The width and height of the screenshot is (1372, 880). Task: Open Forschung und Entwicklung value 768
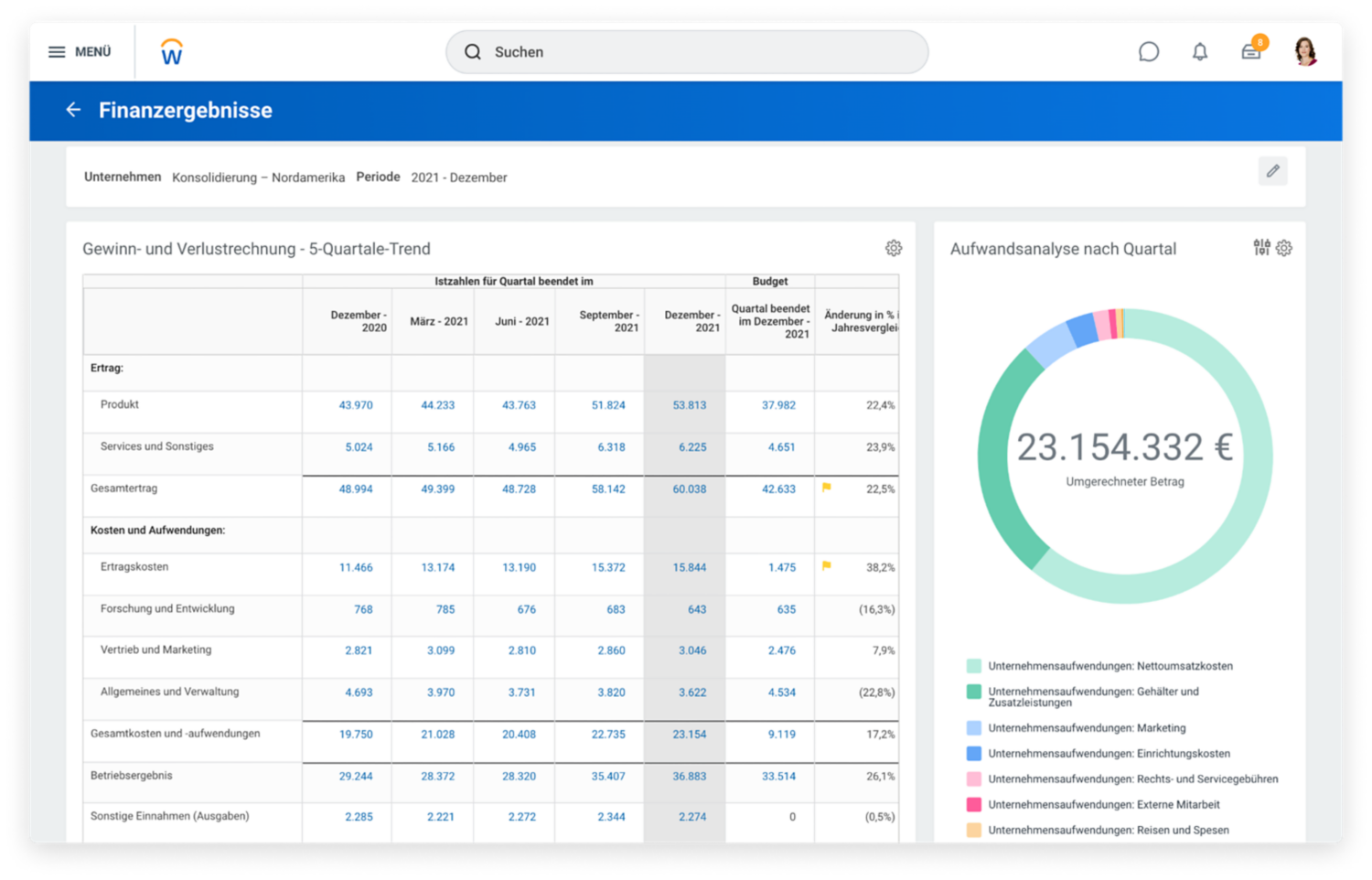pos(363,609)
